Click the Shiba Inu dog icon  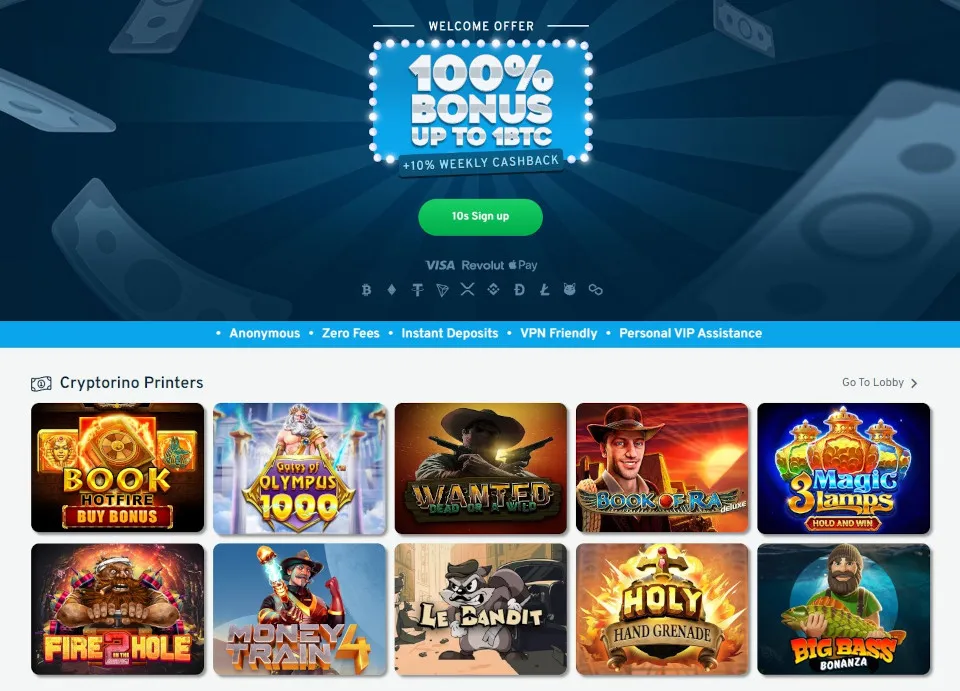[x=569, y=289]
